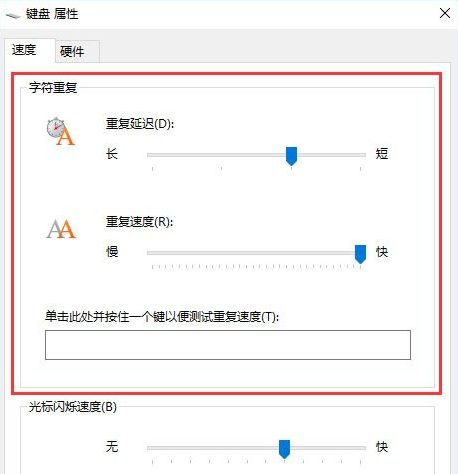Click the 单击此处并按住一个键 test label
The image size is (458, 474).
click(x=162, y=316)
